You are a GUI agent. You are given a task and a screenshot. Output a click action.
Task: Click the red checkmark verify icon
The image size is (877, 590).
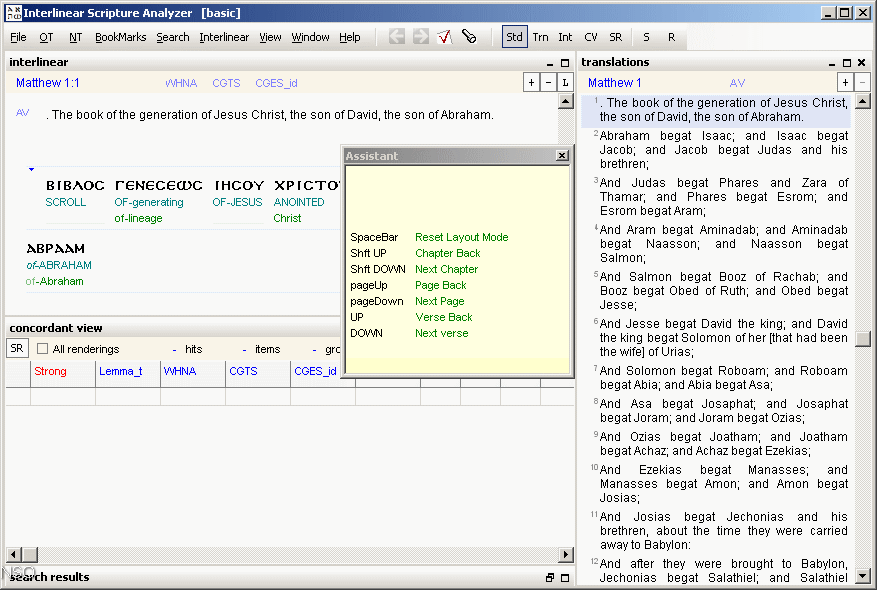[x=443, y=35]
